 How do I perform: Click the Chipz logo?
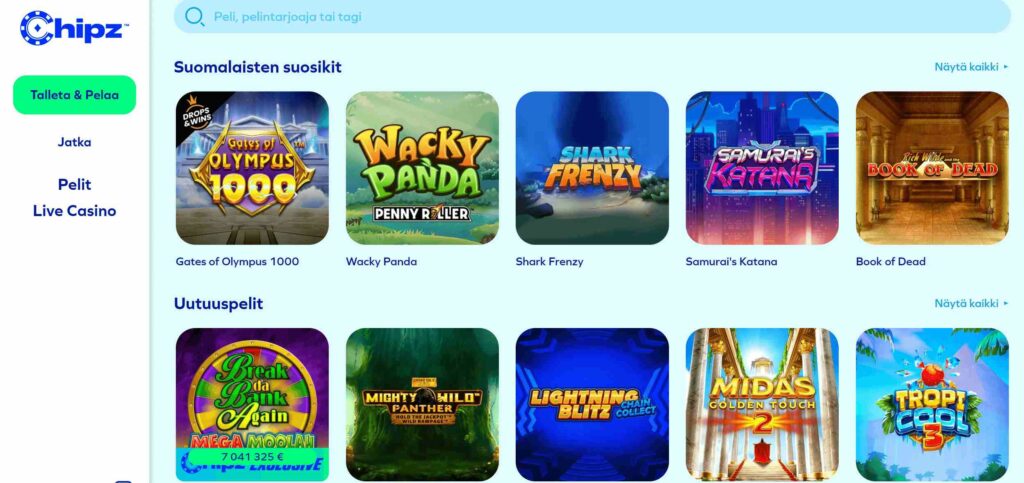[x=74, y=28]
